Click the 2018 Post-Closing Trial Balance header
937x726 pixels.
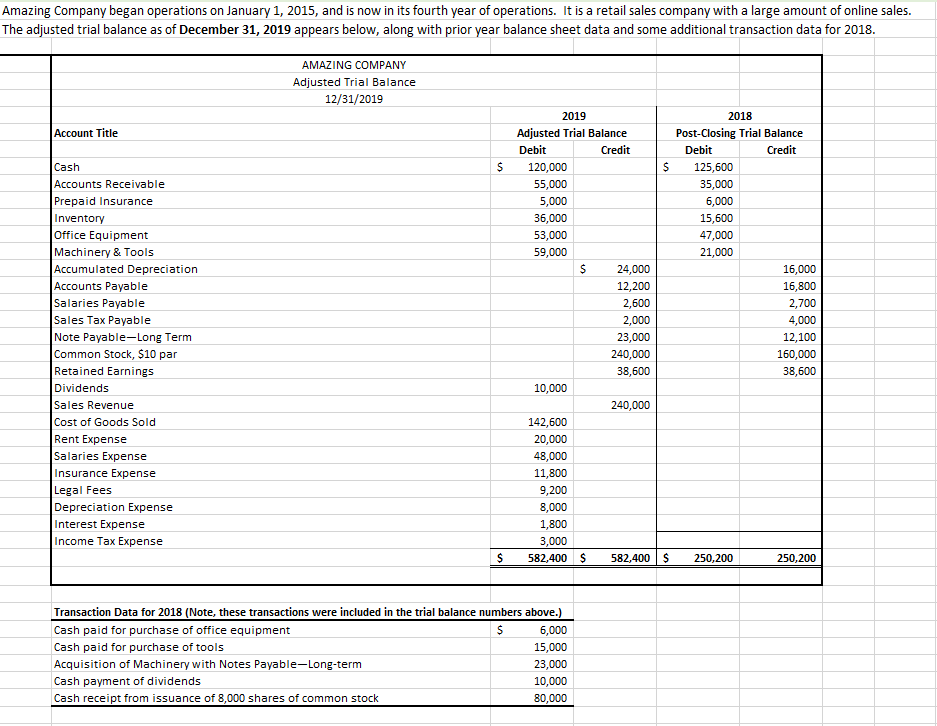(x=738, y=133)
